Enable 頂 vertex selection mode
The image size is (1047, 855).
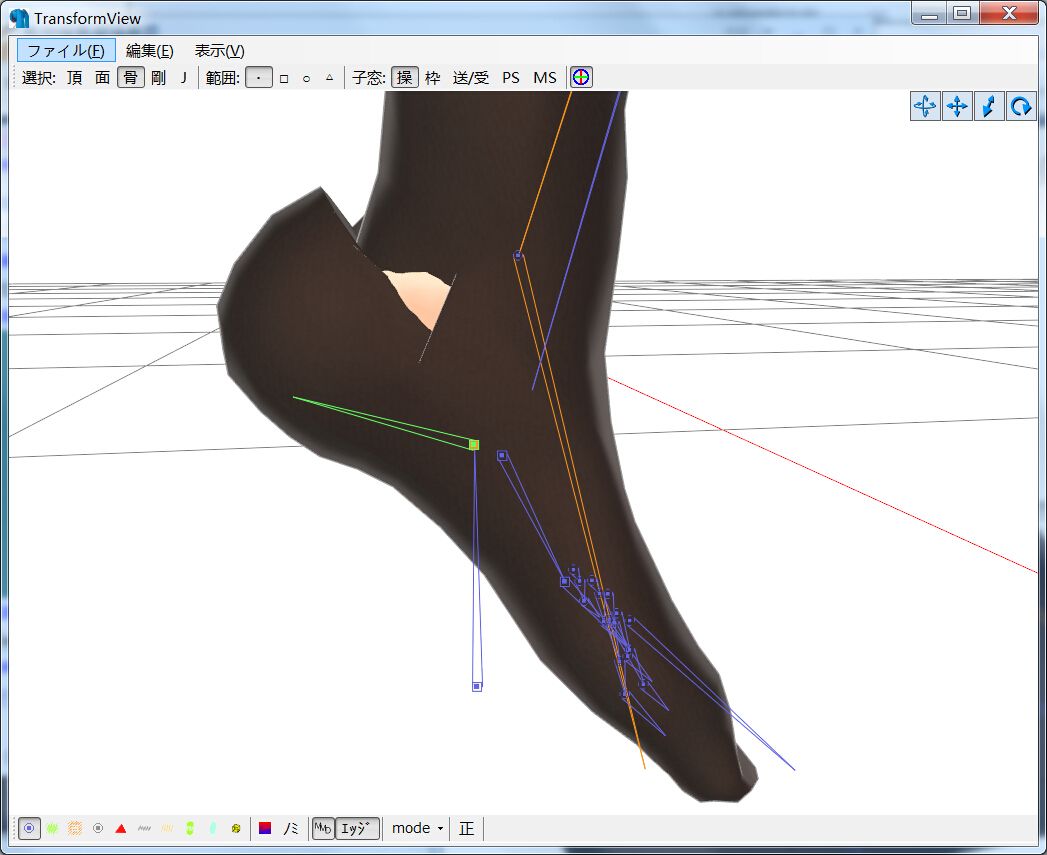coord(75,77)
